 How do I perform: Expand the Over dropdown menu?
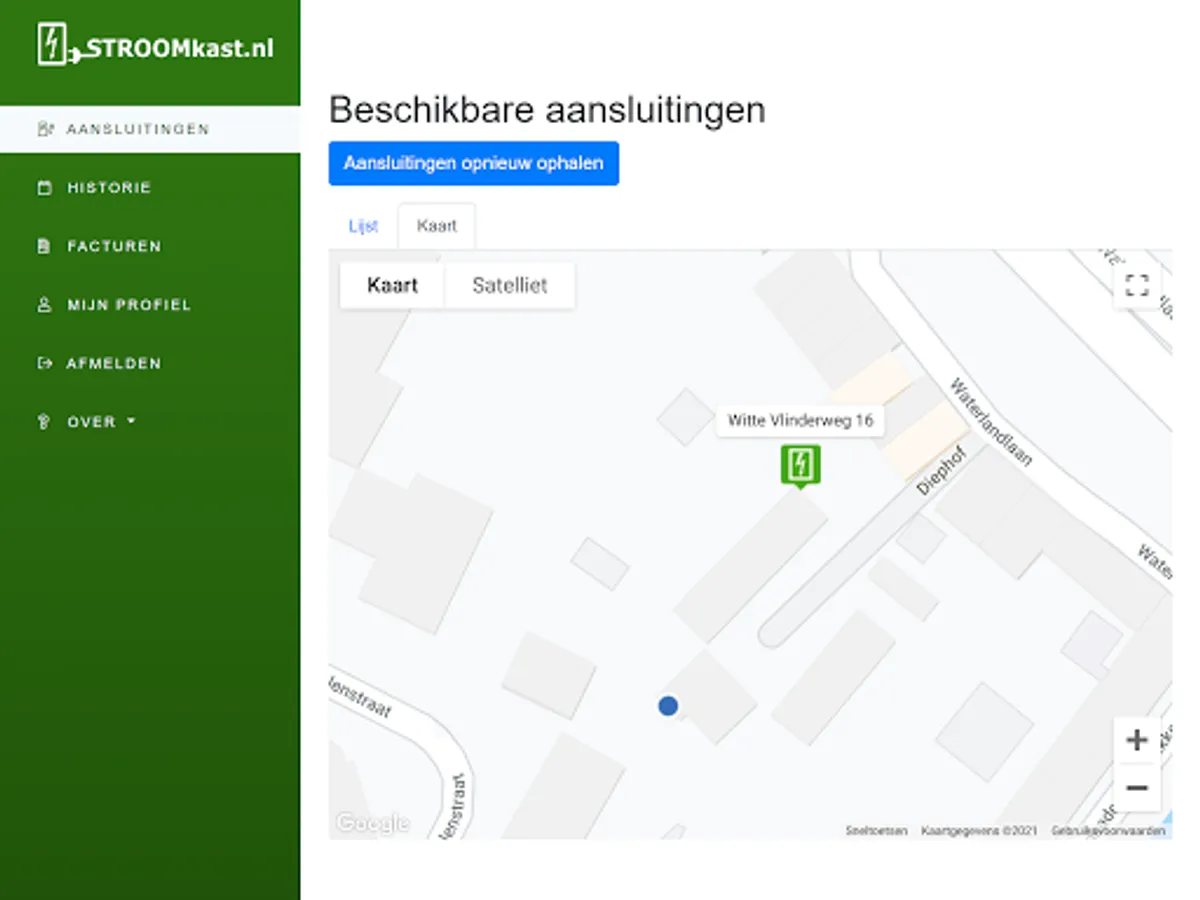point(100,422)
